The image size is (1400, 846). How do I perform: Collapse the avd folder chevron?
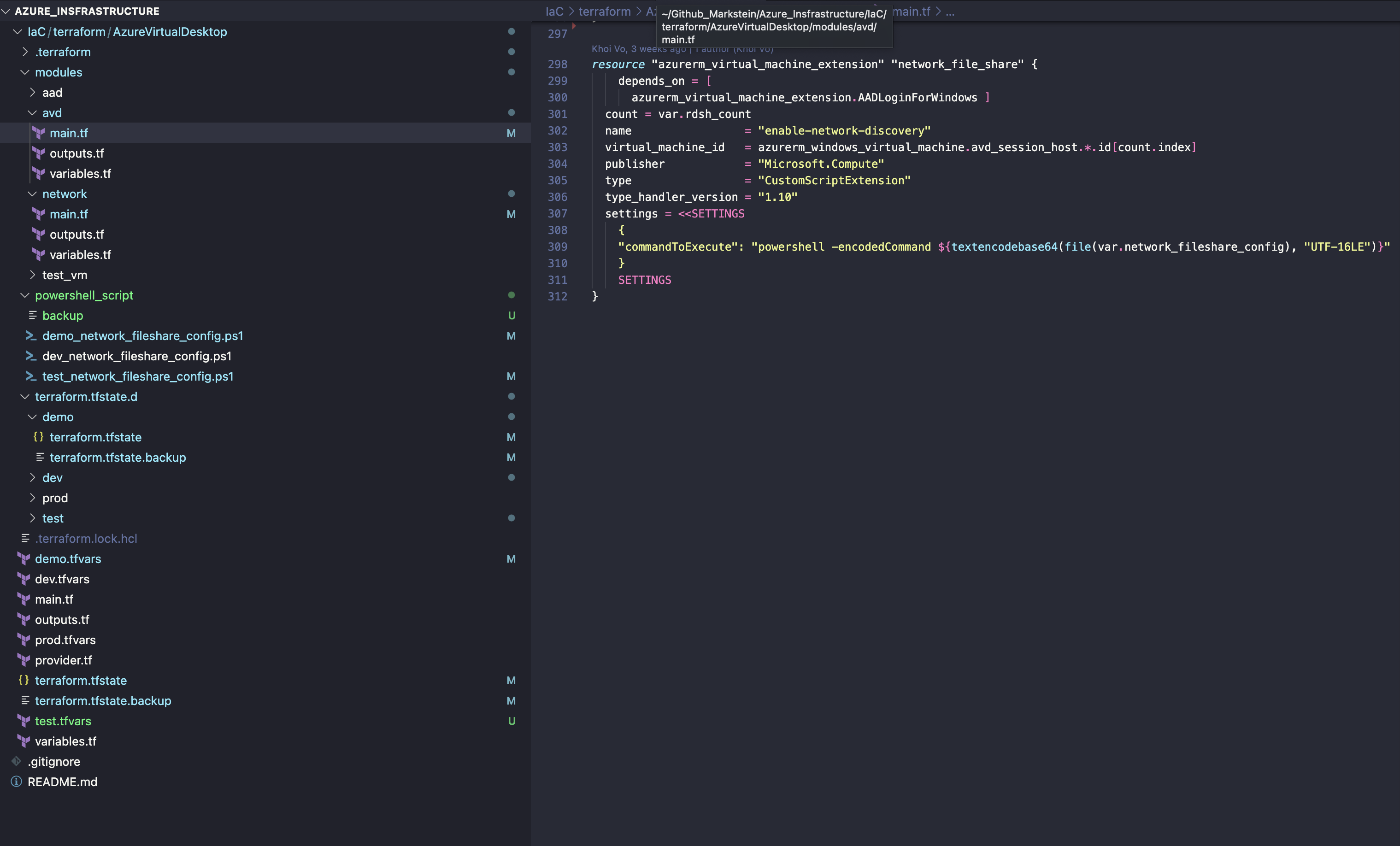tap(32, 113)
